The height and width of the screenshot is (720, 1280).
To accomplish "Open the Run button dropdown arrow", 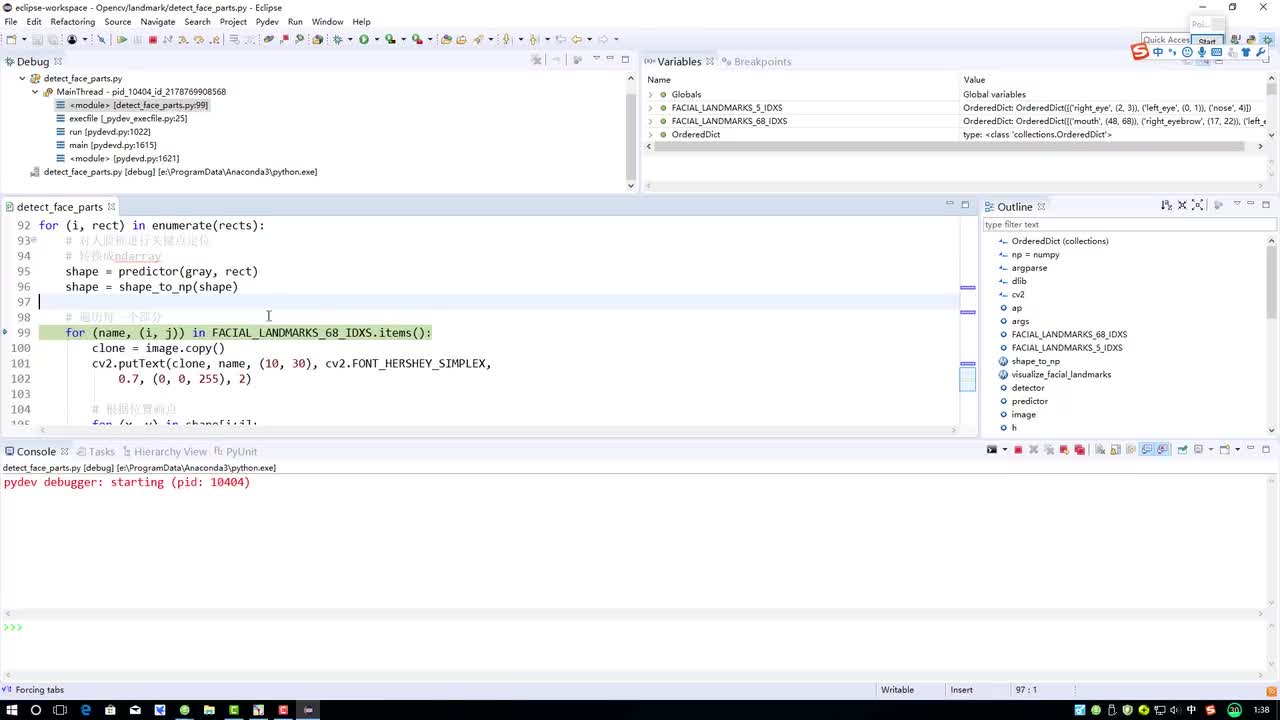I will [375, 40].
